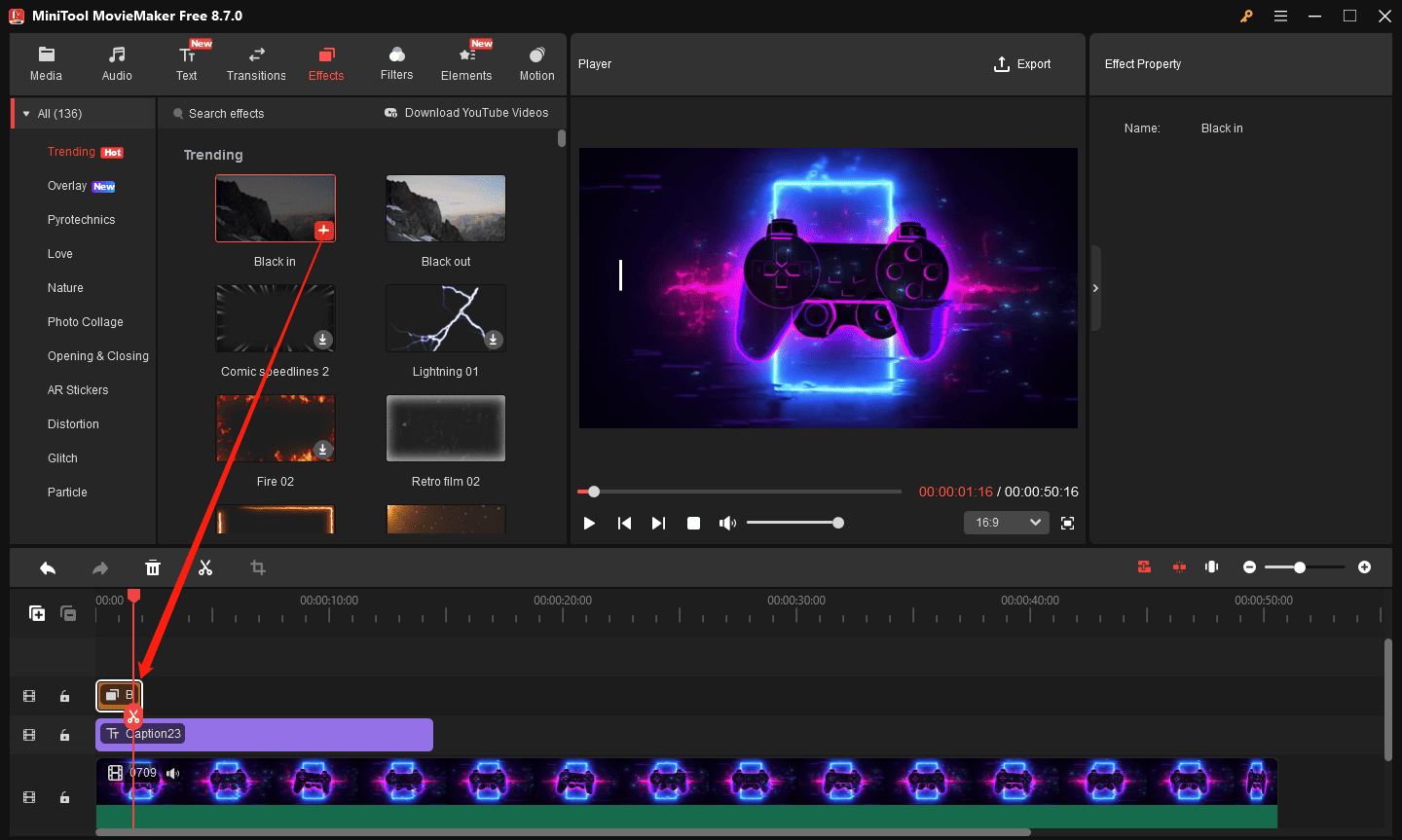This screenshot has height=840, width=1402.
Task: Delete the selected clip
Action: point(153,567)
